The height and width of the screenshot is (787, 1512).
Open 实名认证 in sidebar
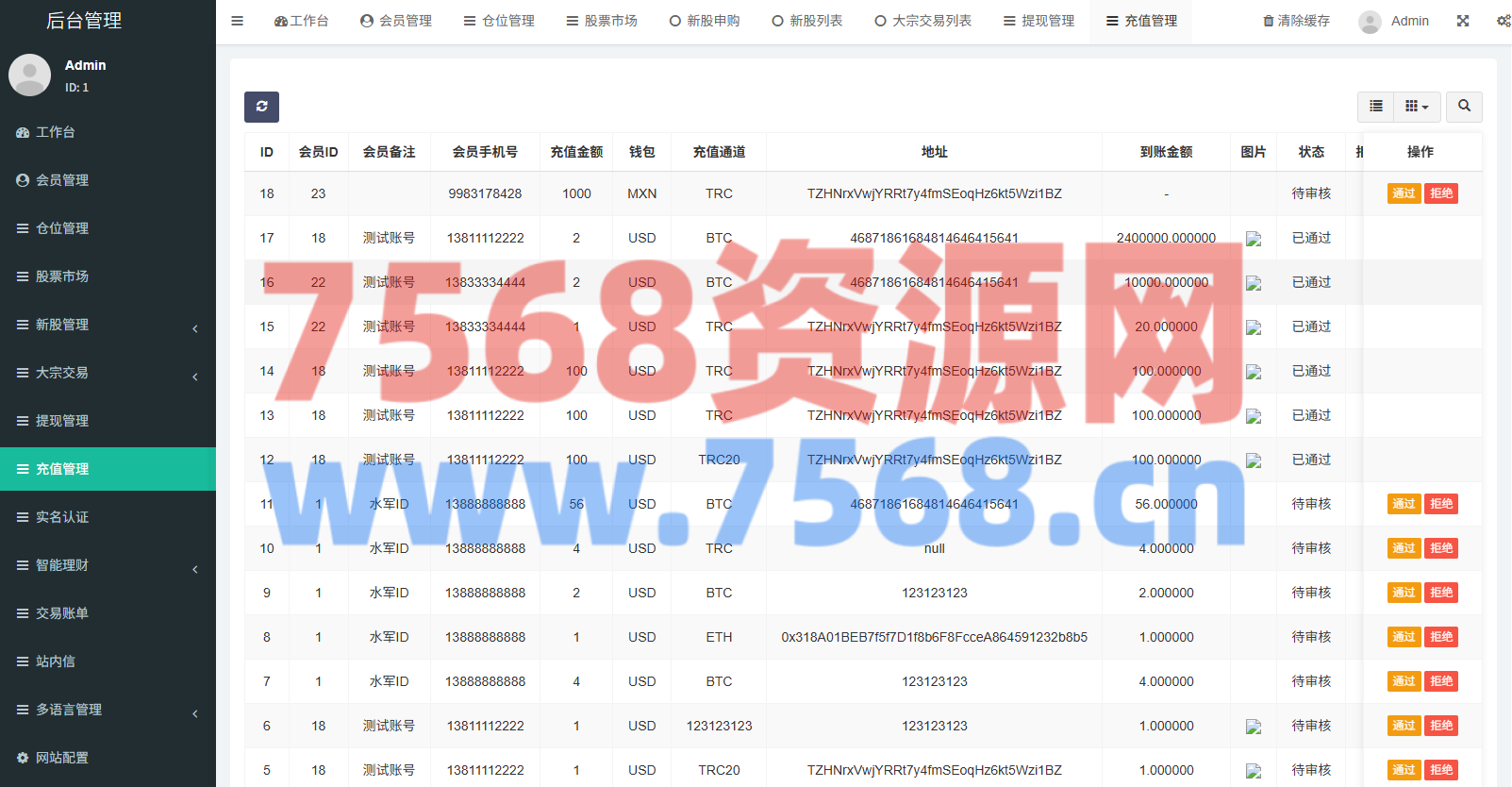coord(62,517)
